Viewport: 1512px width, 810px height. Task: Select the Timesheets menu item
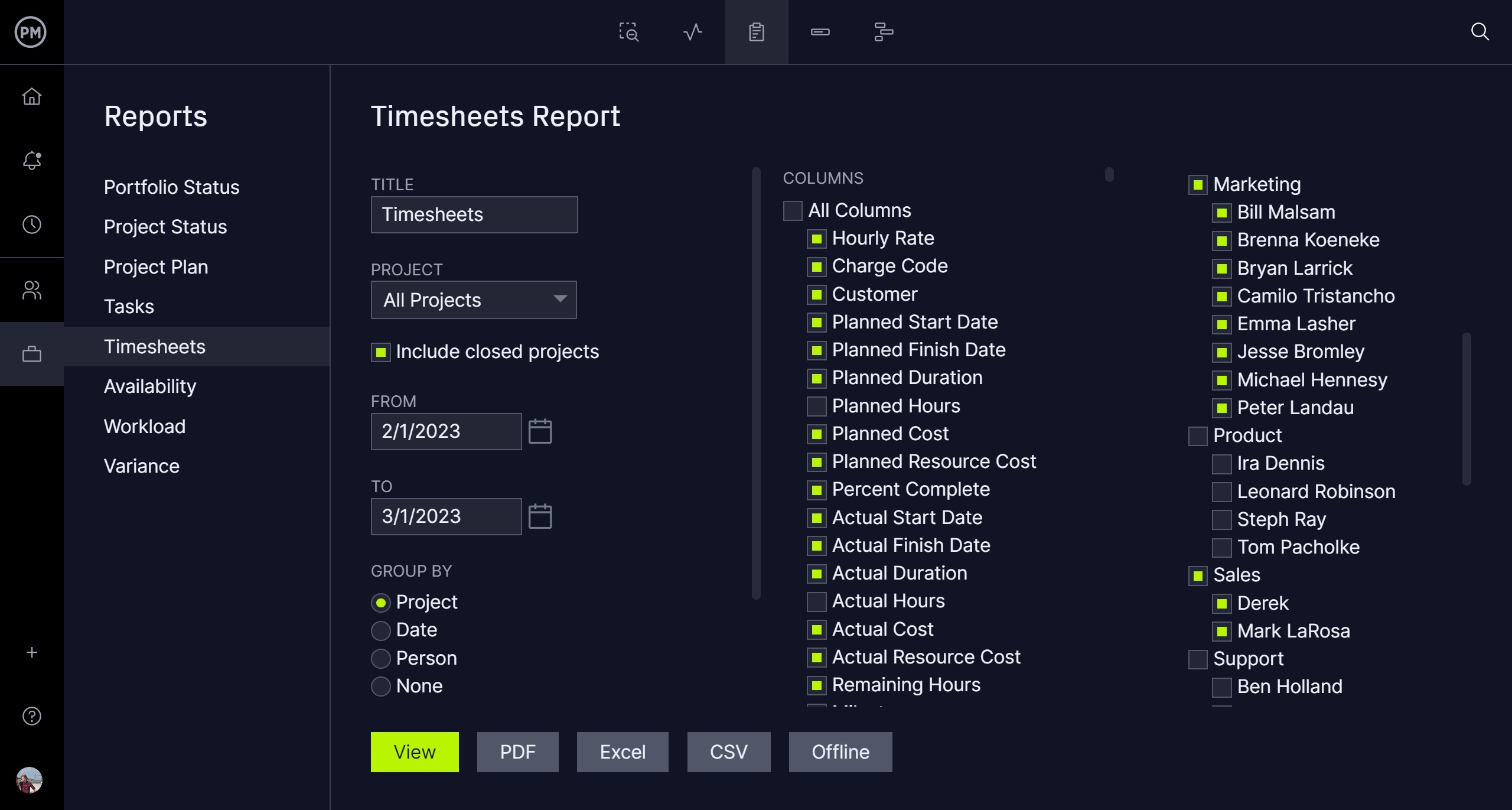click(x=154, y=346)
